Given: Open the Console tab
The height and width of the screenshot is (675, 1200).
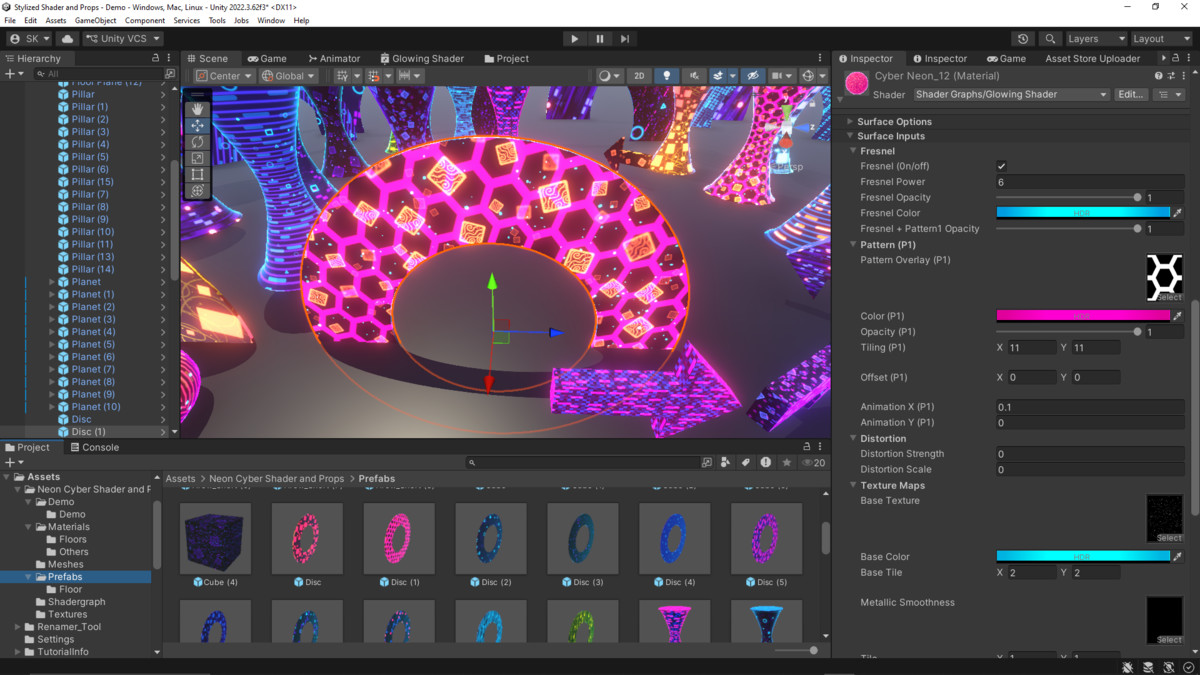Looking at the screenshot, I should tap(93, 447).
